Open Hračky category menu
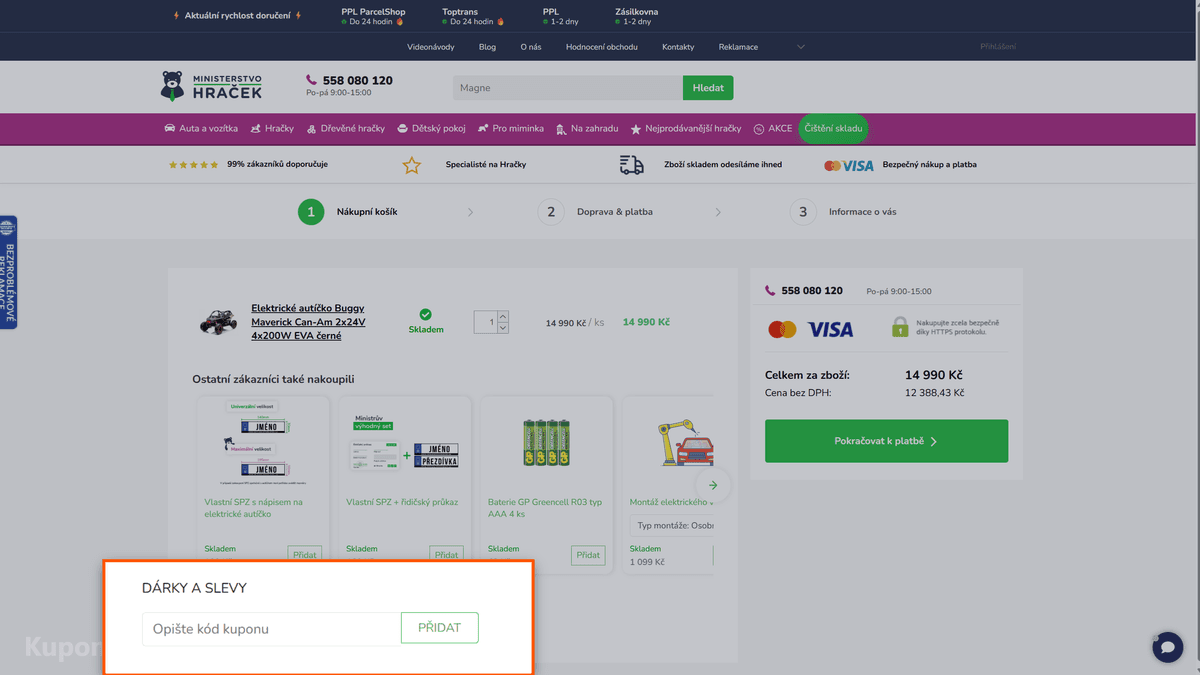This screenshot has height=675, width=1200. pos(272,129)
